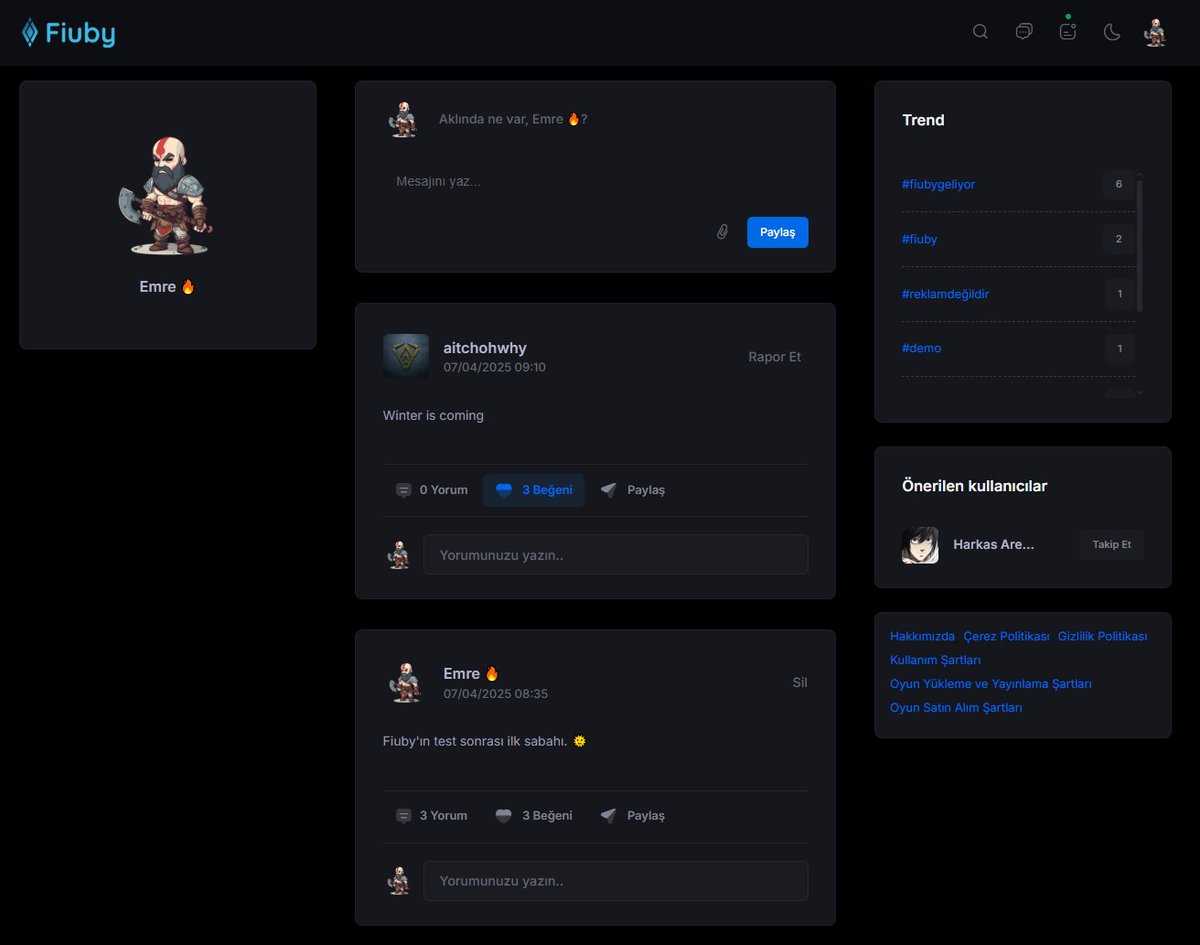Toggle the 3 Beğeni like on Emre's post
Image resolution: width=1200 pixels, height=945 pixels.
[534, 816]
